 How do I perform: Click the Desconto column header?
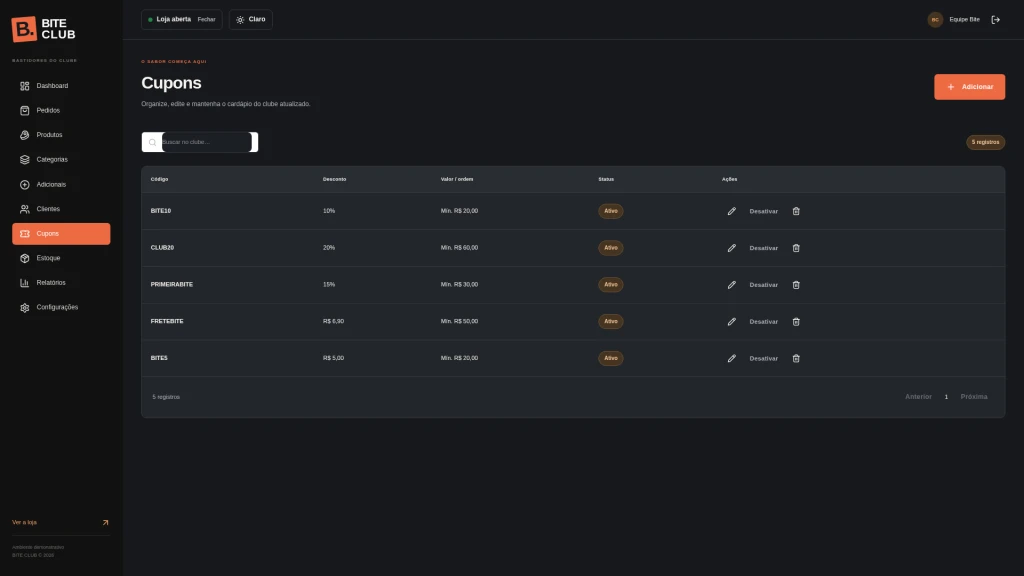click(x=334, y=179)
